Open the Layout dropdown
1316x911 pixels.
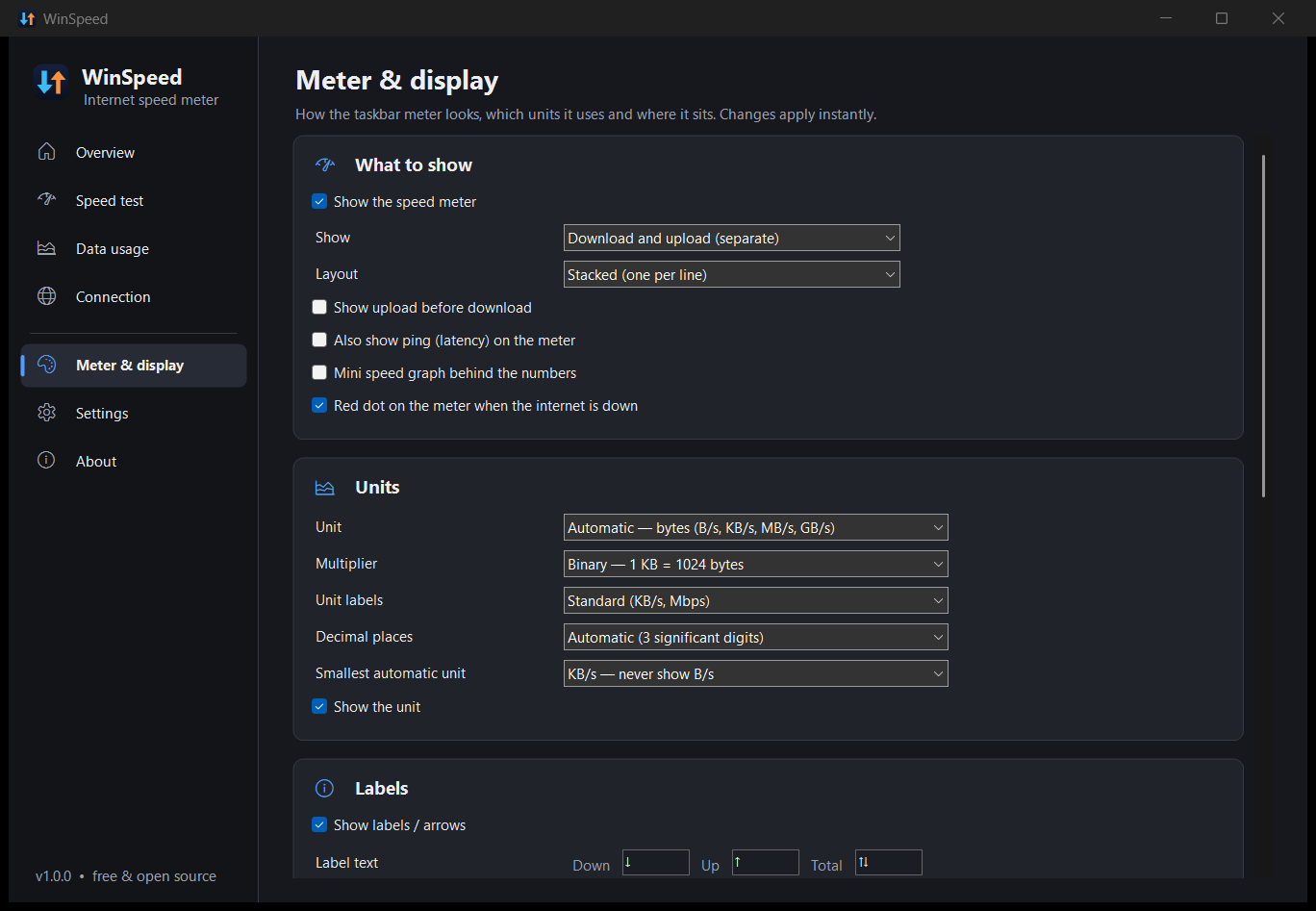(731, 274)
